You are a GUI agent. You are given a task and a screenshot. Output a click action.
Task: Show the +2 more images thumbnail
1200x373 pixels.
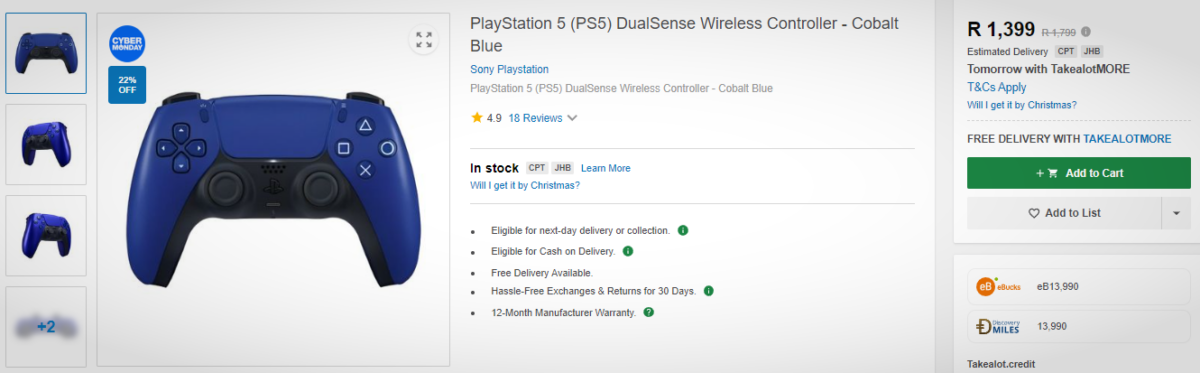coord(46,326)
